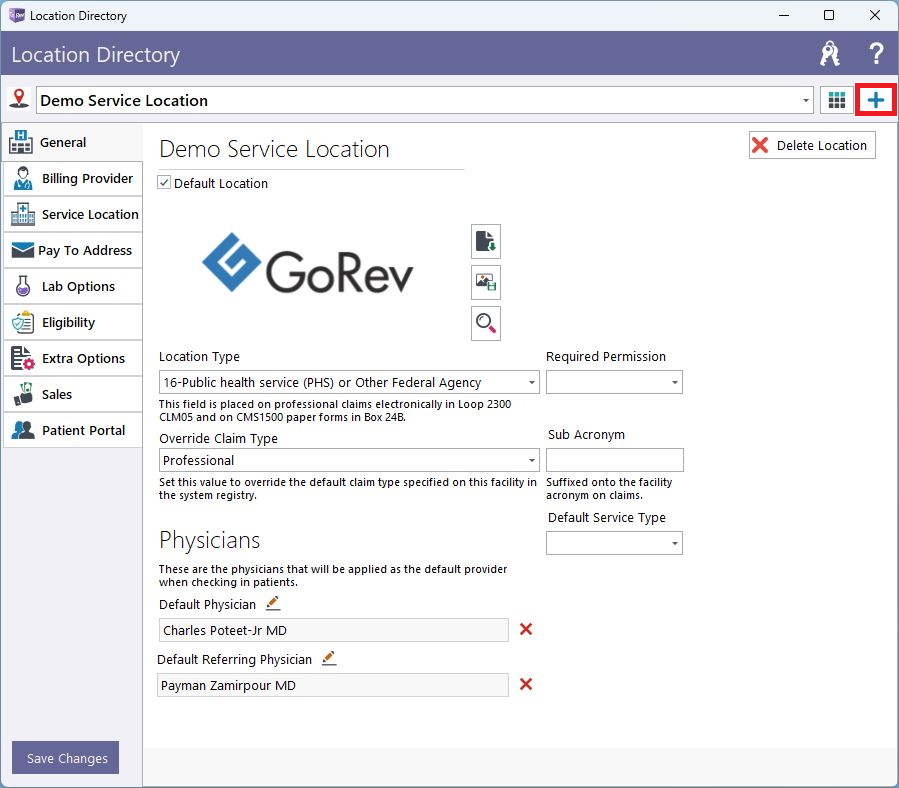Open the Patient Portal tab
The height and width of the screenshot is (788, 899).
click(x=72, y=430)
